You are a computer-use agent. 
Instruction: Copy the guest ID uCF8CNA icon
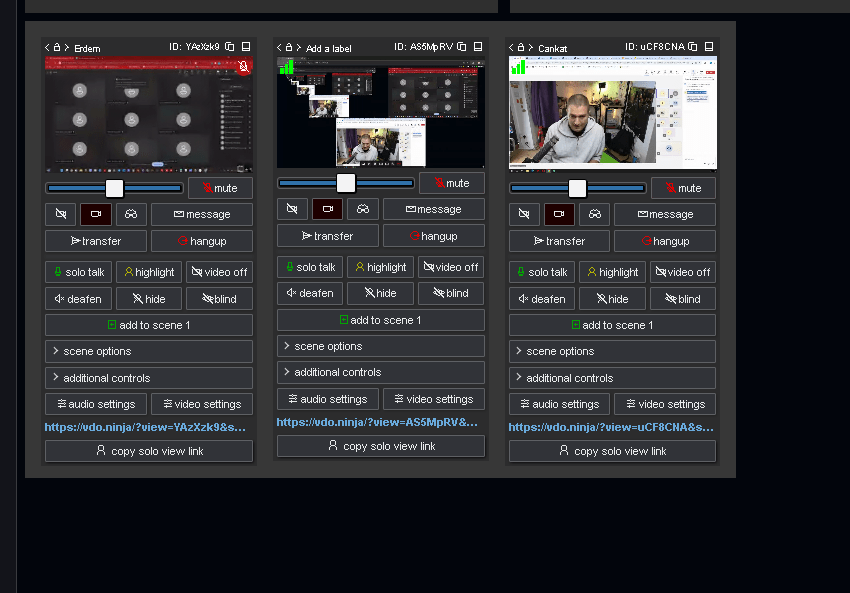693,47
